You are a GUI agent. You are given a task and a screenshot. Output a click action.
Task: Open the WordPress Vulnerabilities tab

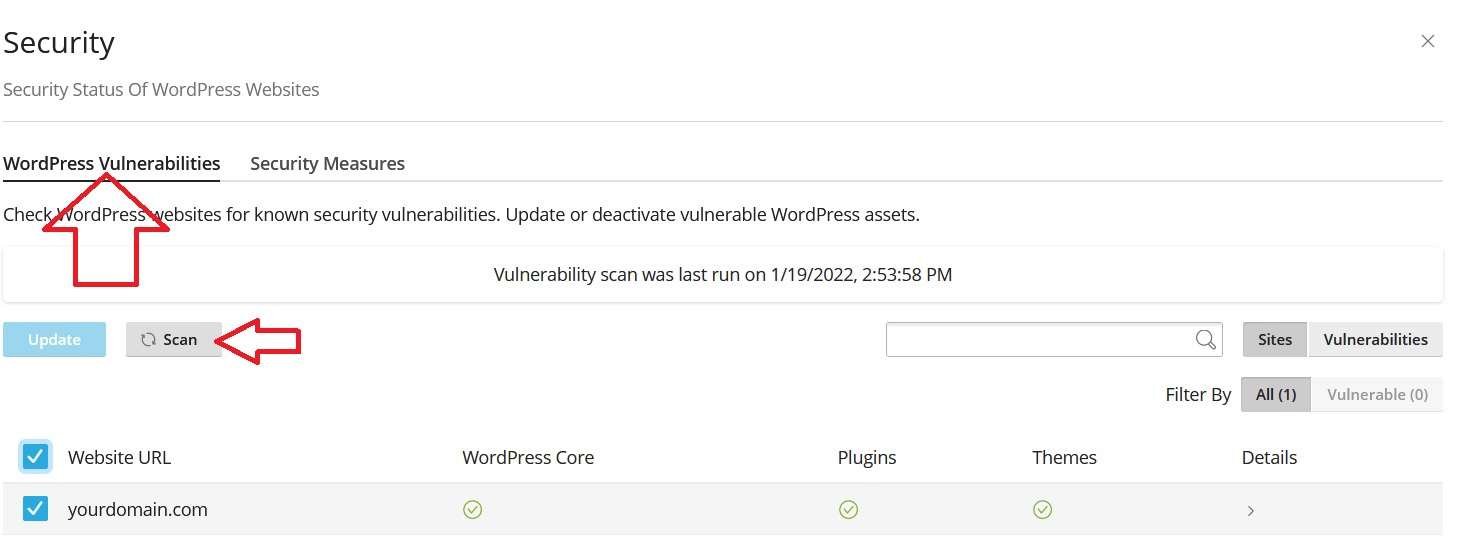(112, 163)
